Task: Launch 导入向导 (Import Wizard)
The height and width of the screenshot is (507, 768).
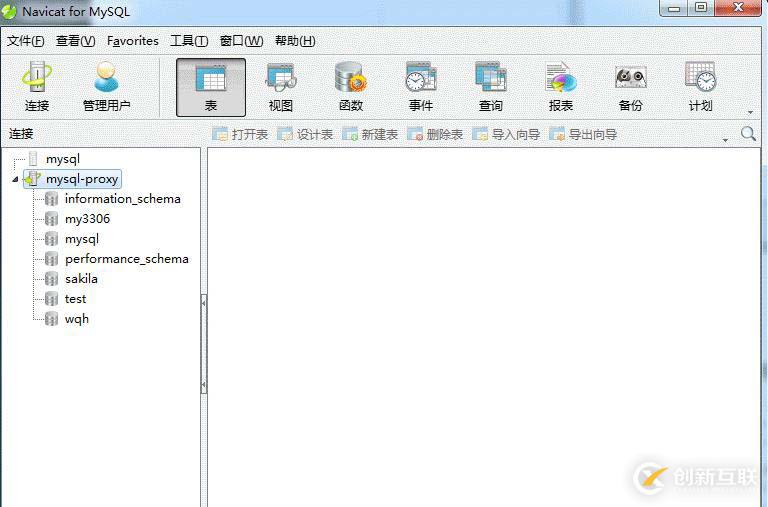Action: tap(506, 134)
